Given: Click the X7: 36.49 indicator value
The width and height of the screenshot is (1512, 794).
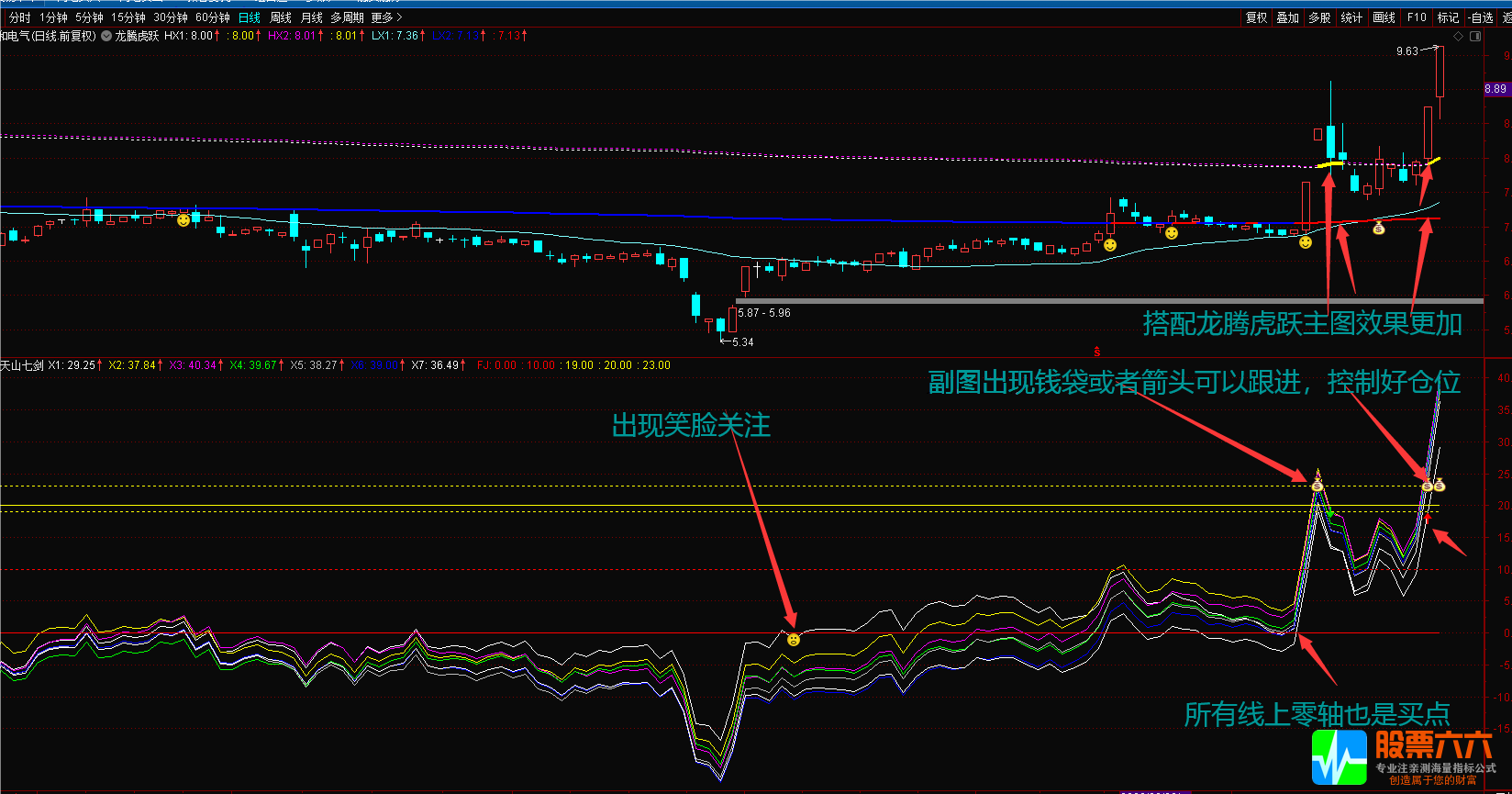Looking at the screenshot, I should point(439,365).
